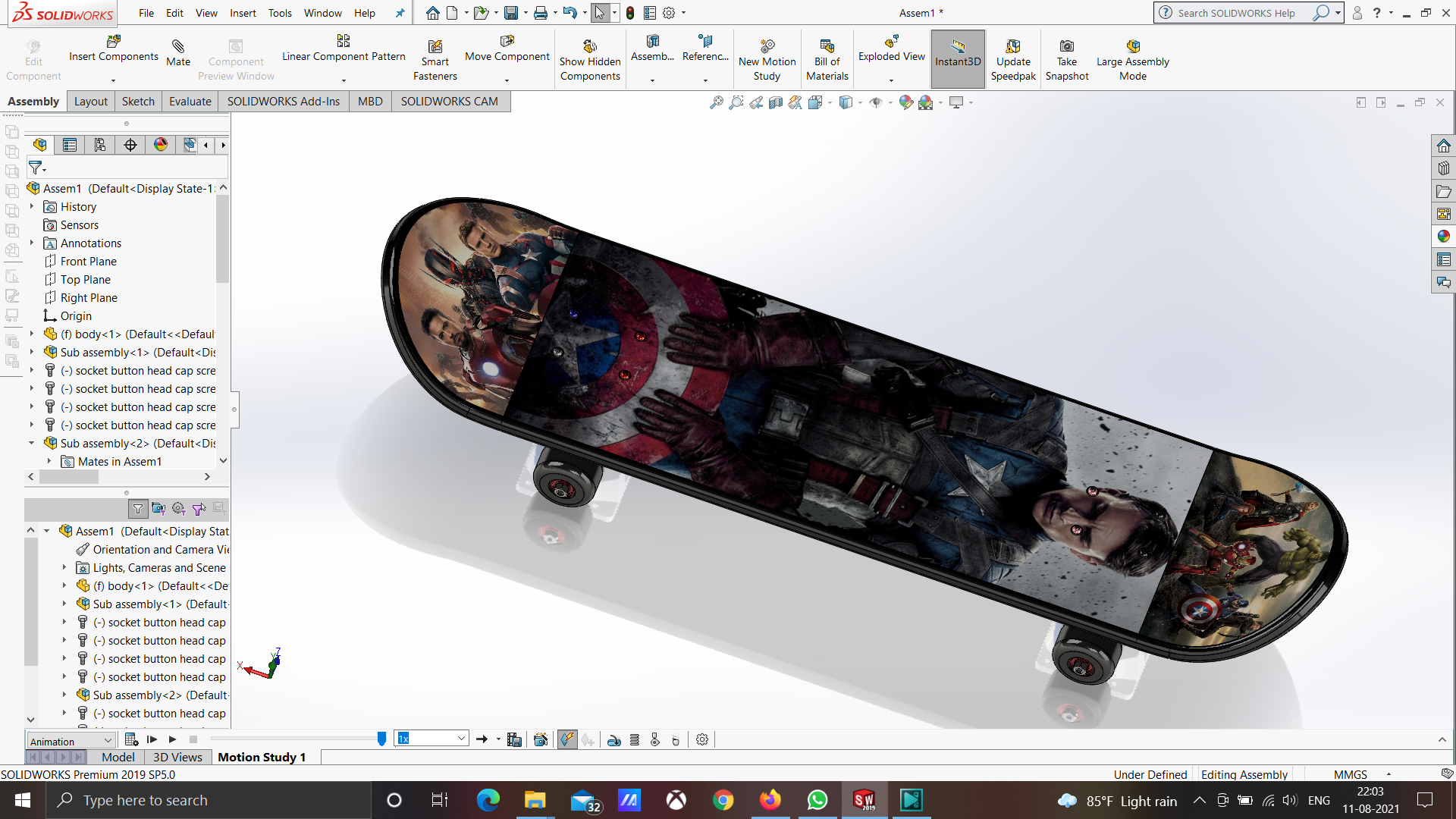The width and height of the screenshot is (1456, 819).
Task: Click the Previous View icon
Action: coord(756,102)
